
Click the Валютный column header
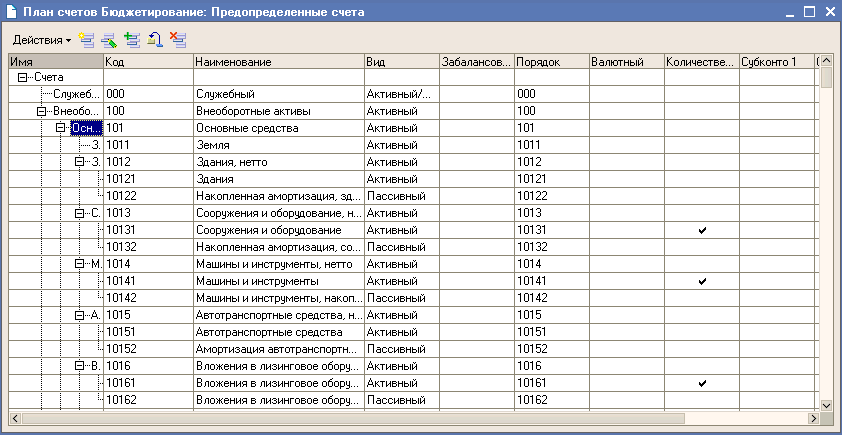(627, 62)
